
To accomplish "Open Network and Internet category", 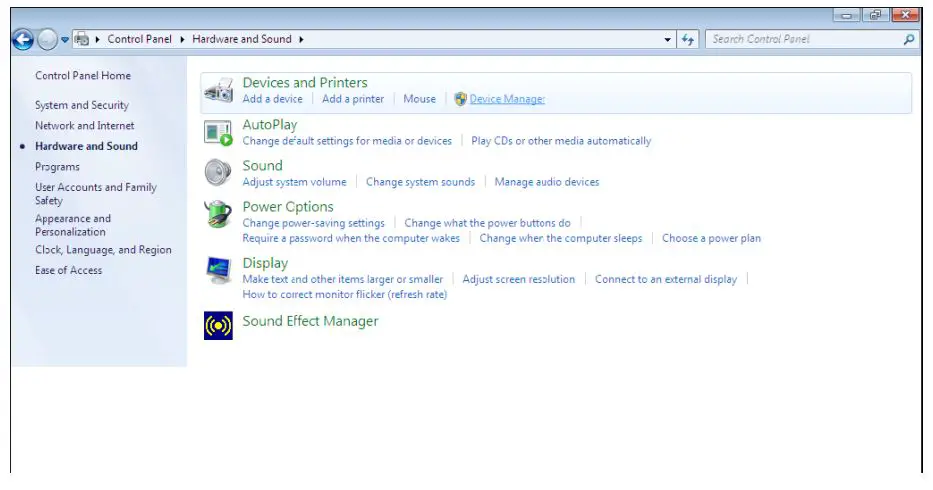I will pos(84,126).
